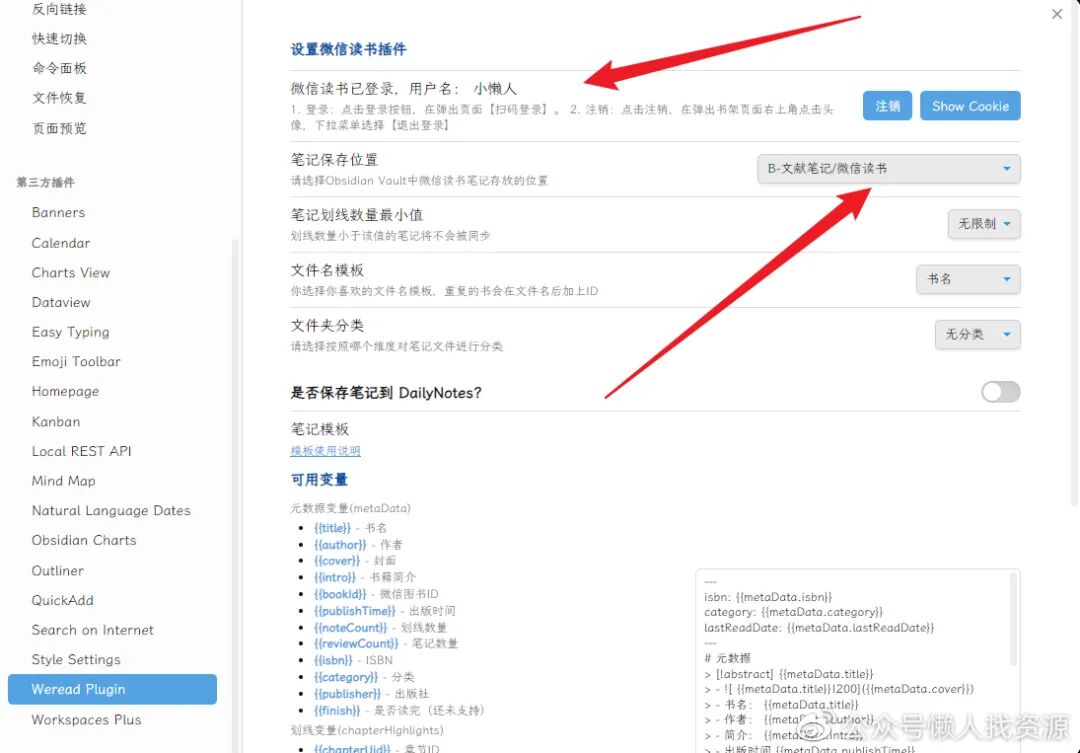The width and height of the screenshot is (1080, 753).
Task: Select 文件恢复 in the sidebar
Action: point(59,98)
